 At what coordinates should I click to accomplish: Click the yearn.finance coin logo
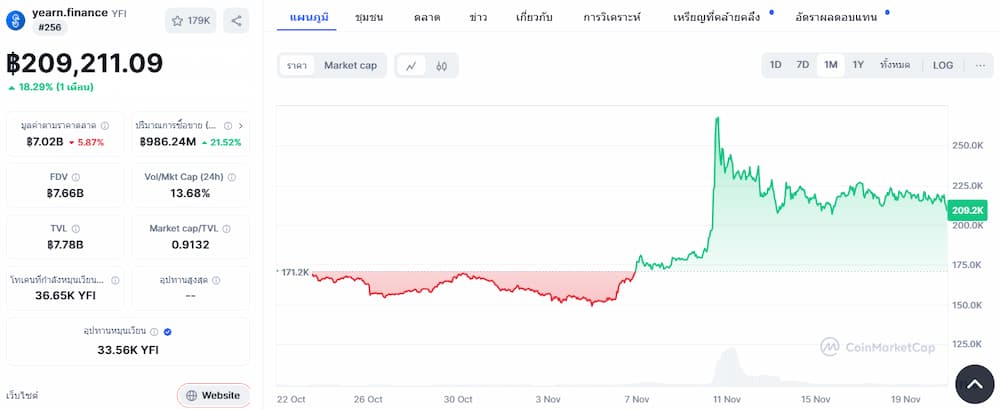click(x=15, y=20)
